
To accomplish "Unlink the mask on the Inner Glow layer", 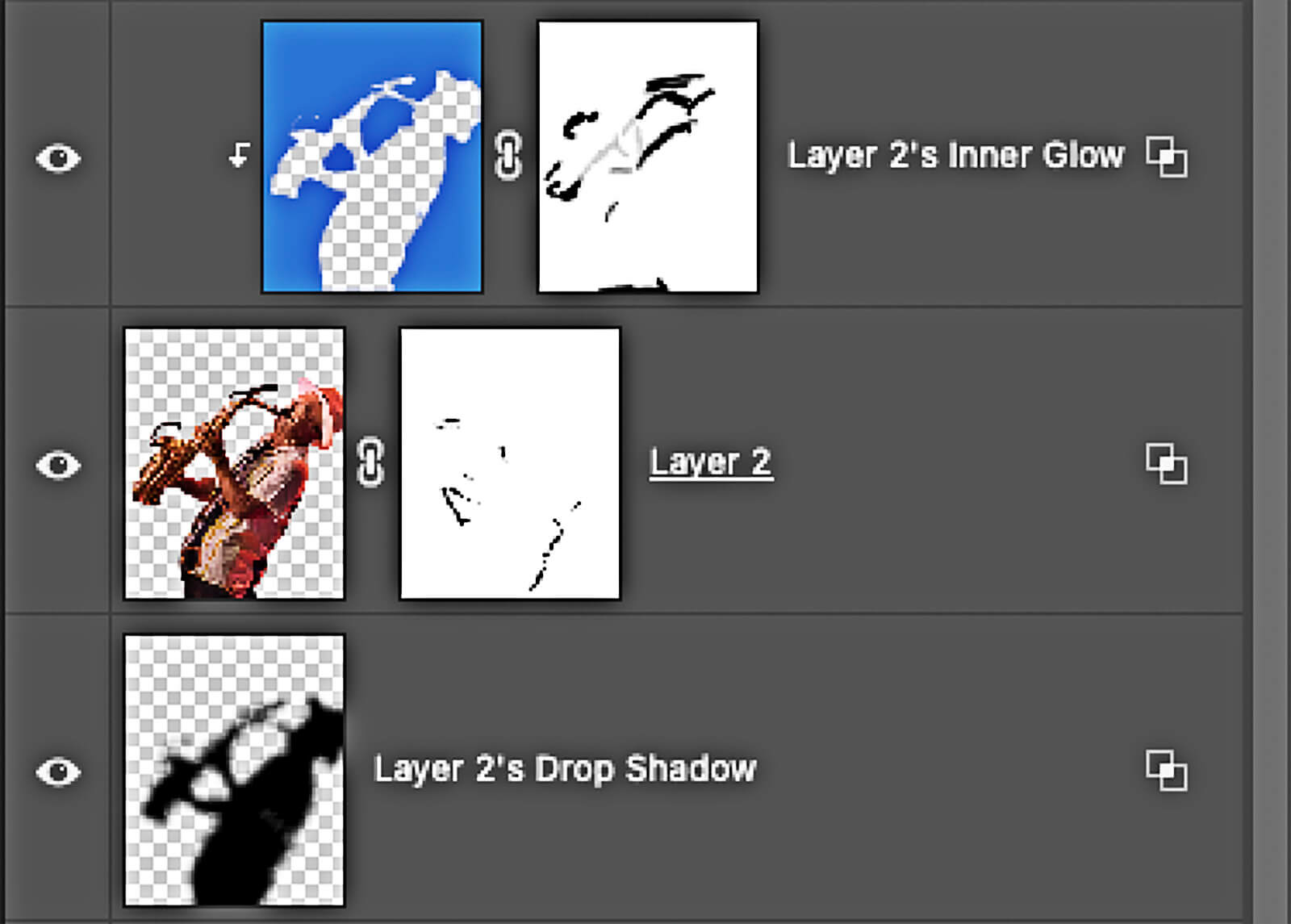I will [x=508, y=156].
